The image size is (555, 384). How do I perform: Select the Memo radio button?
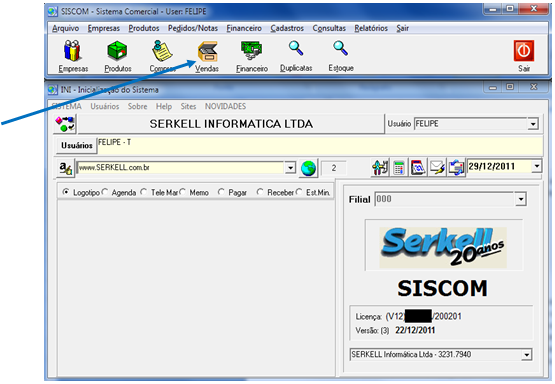[183, 192]
